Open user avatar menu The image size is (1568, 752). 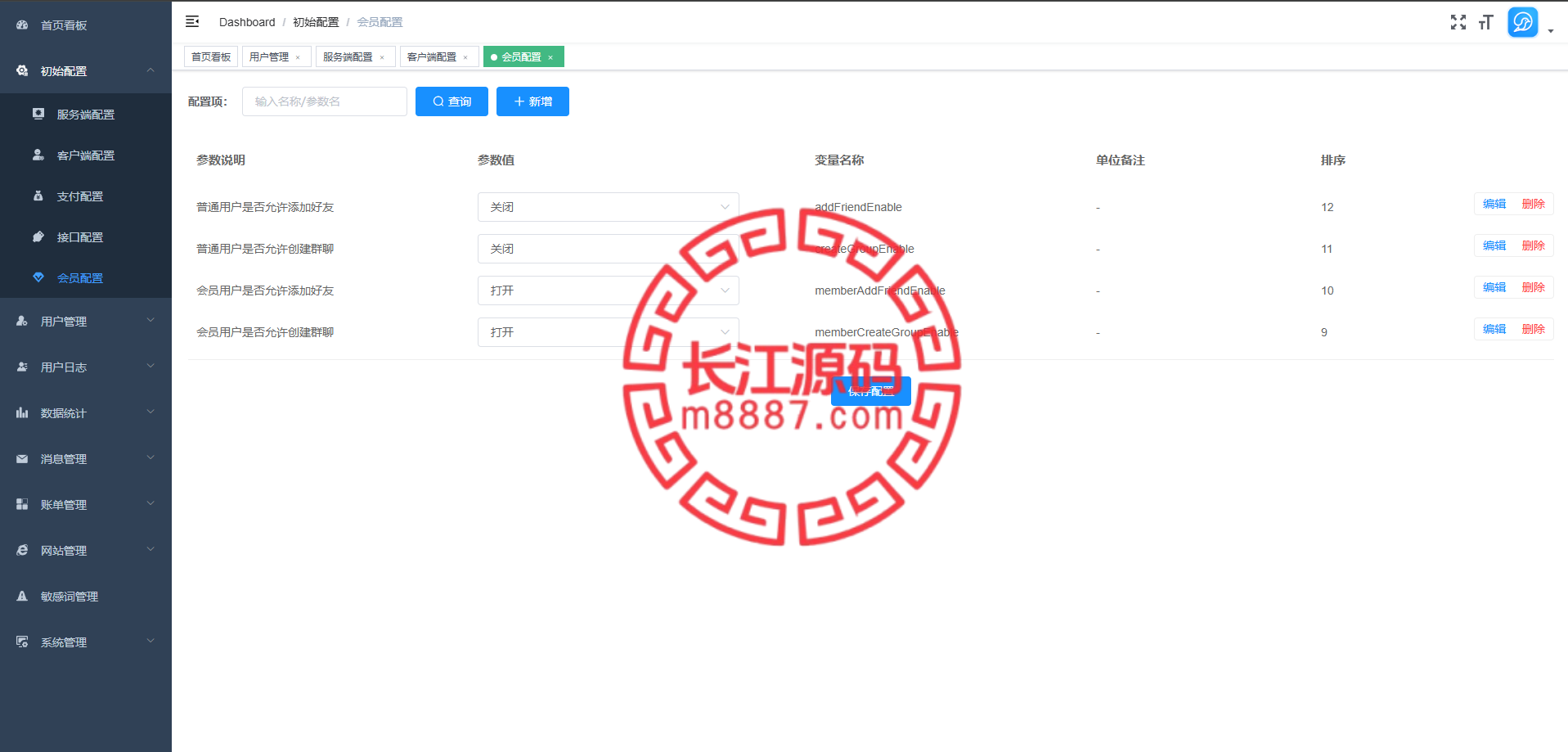click(x=1522, y=22)
